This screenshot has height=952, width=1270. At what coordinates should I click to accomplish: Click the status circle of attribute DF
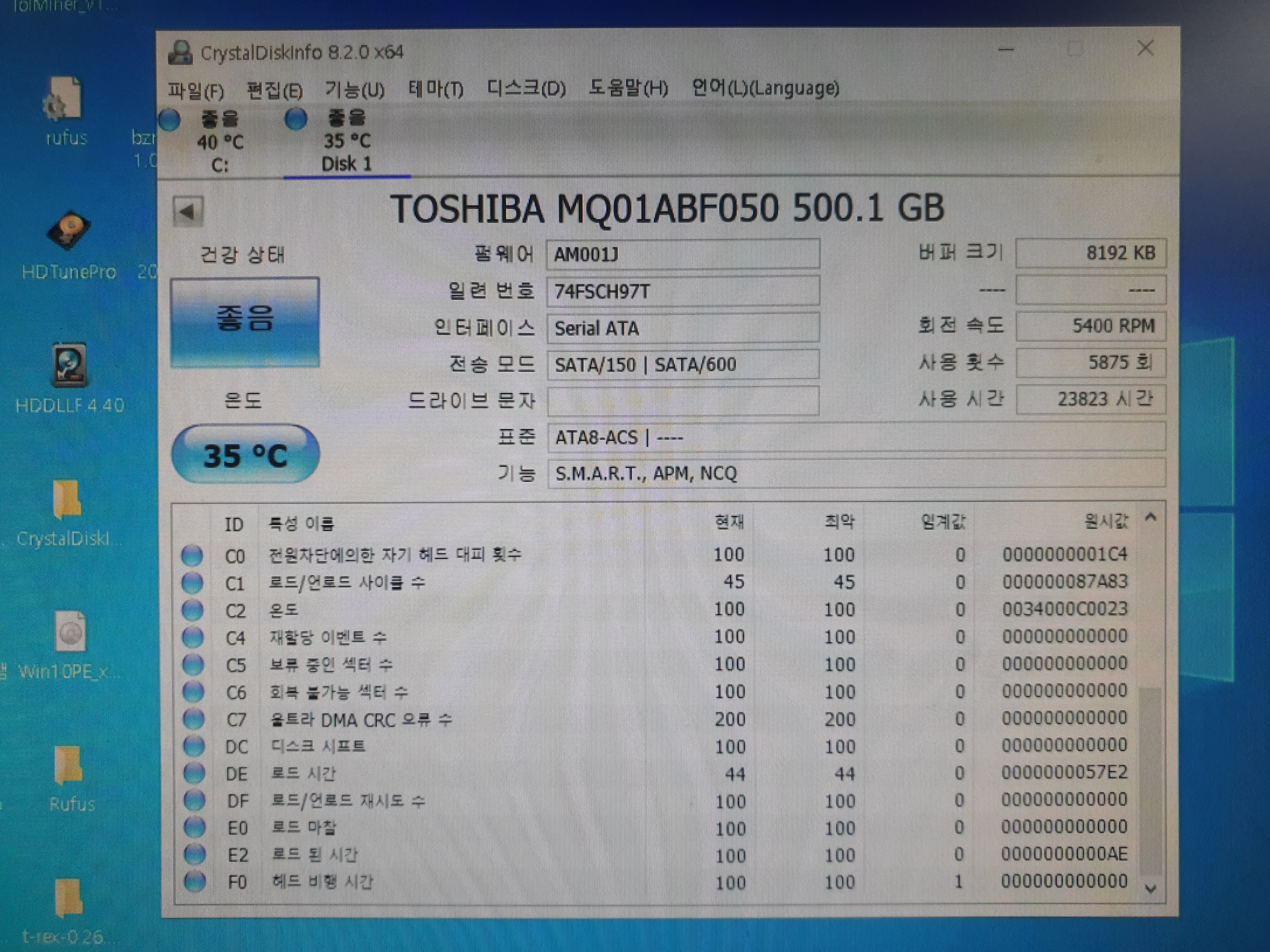[x=195, y=800]
